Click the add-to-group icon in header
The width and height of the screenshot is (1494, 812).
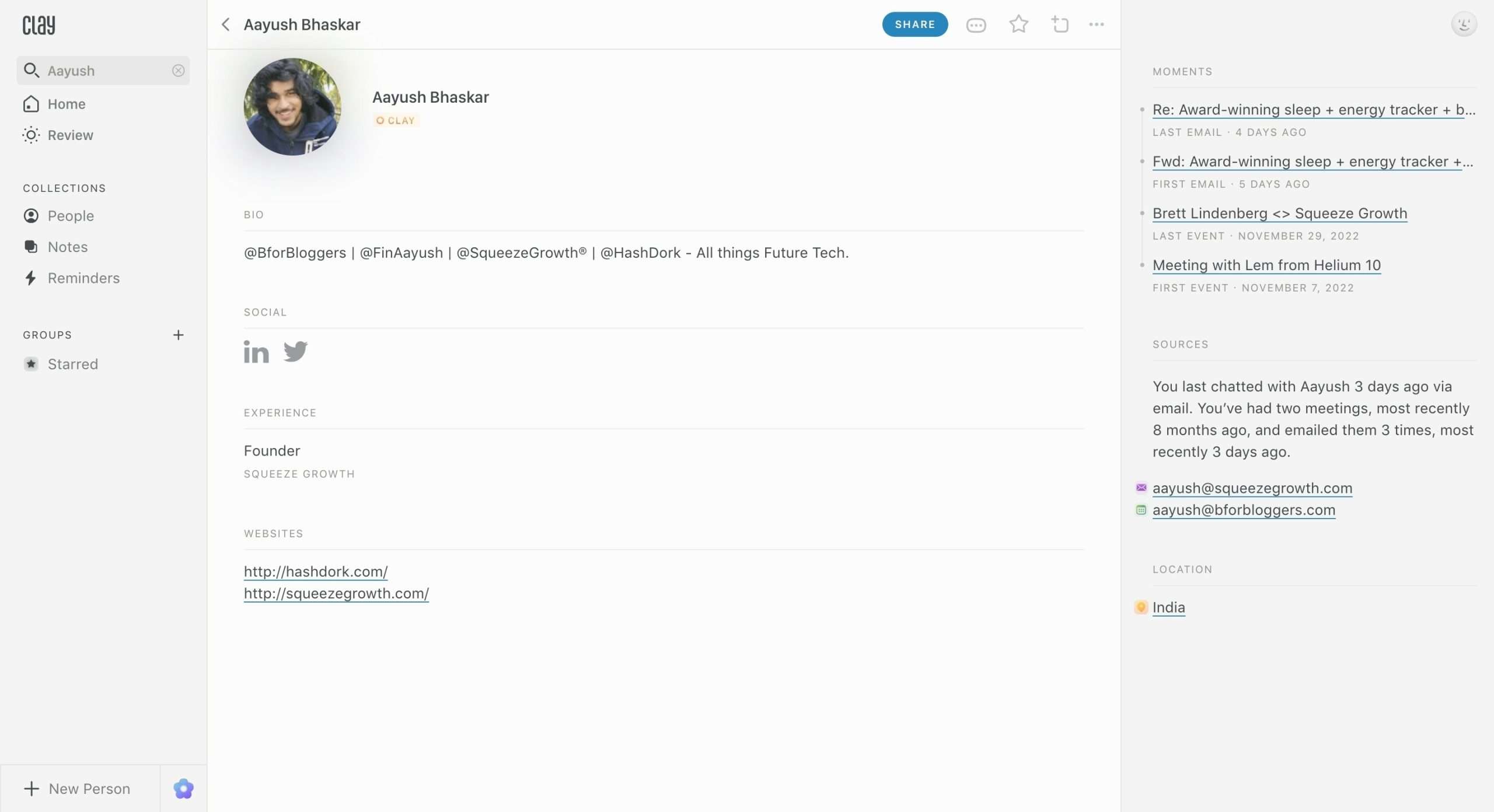click(1060, 24)
